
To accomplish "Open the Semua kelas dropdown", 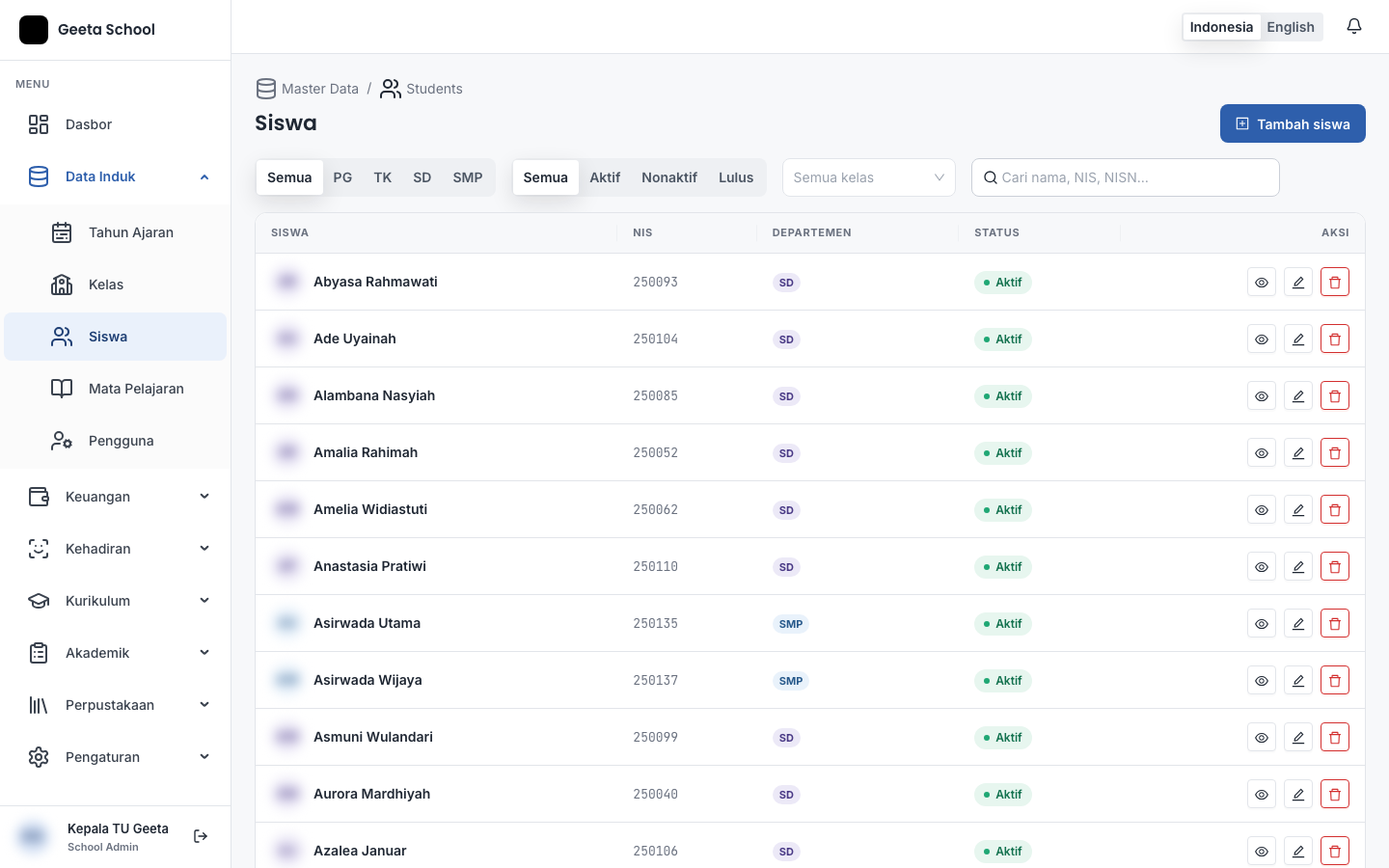I will click(x=868, y=177).
